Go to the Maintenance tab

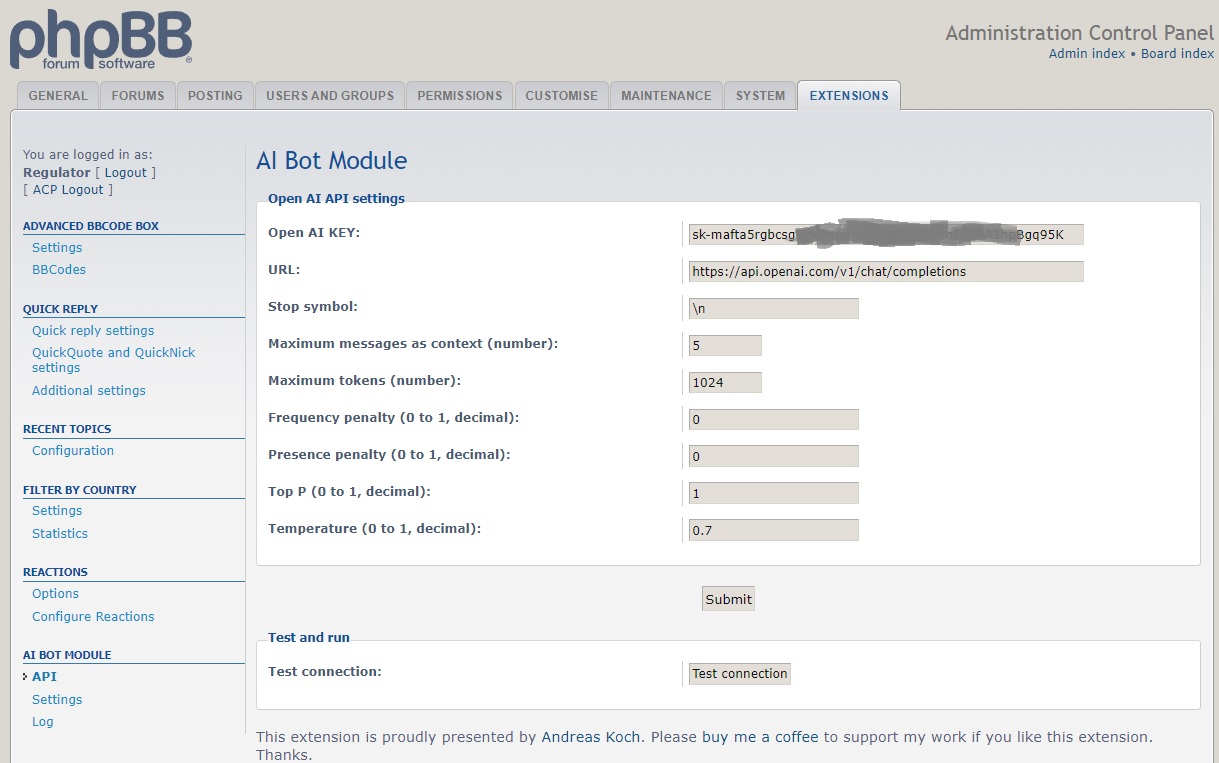point(666,96)
